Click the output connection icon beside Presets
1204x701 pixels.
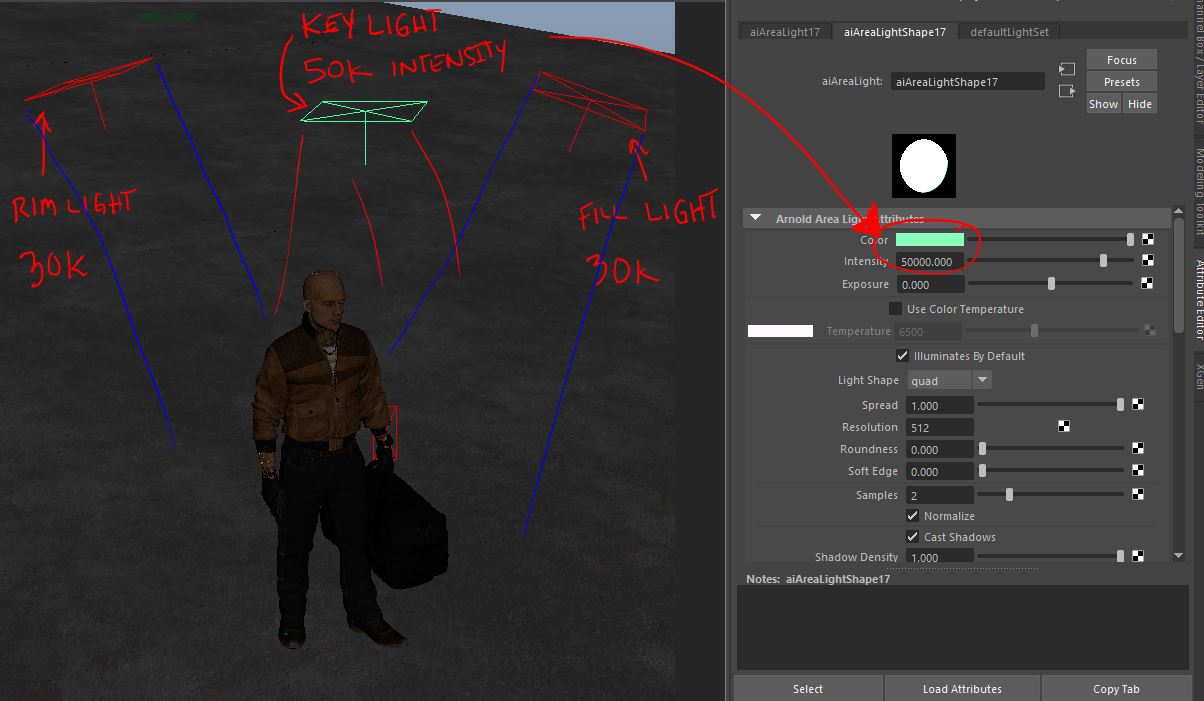pyautogui.click(x=1067, y=91)
